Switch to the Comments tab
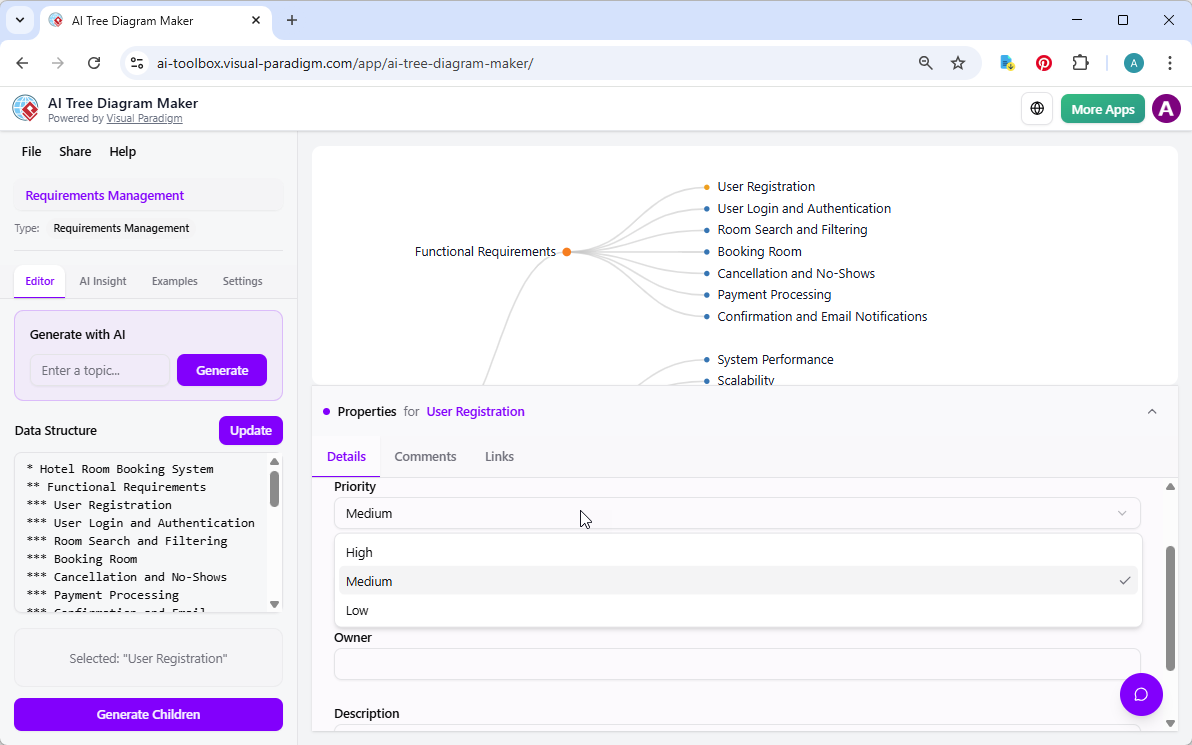This screenshot has width=1192, height=745. (x=425, y=456)
